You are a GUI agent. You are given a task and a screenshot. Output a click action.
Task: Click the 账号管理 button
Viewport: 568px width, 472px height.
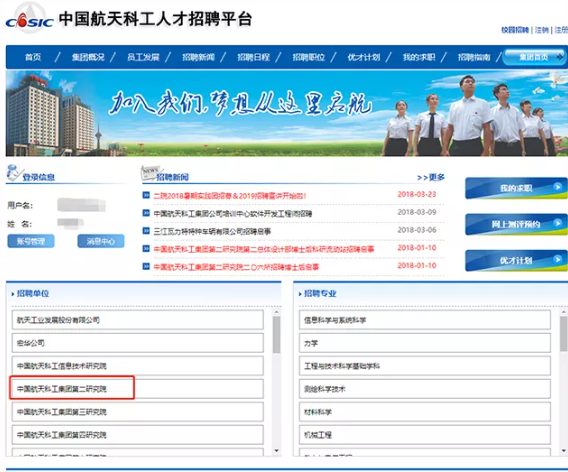tap(31, 241)
